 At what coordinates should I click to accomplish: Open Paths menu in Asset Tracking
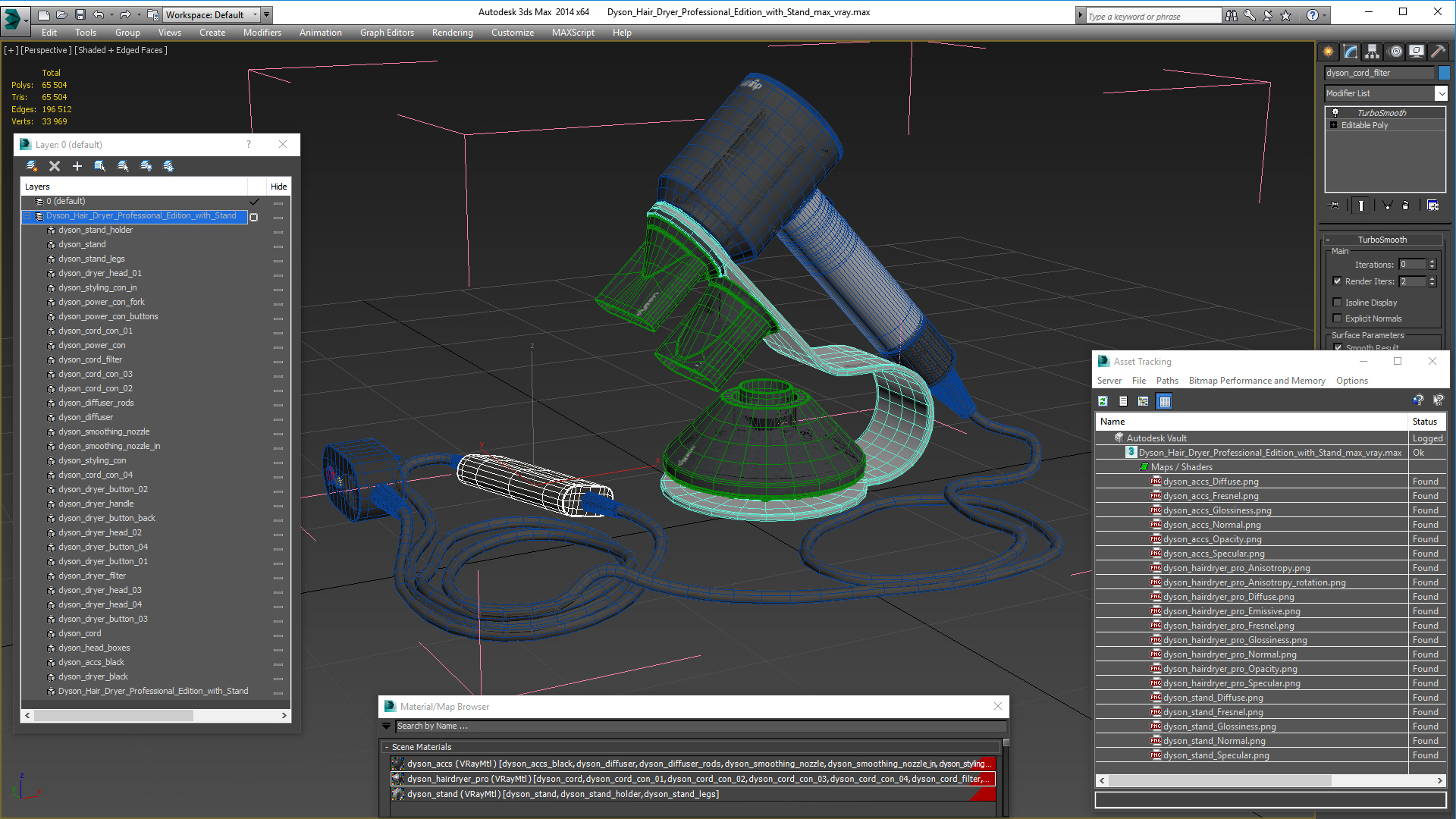coord(1167,381)
